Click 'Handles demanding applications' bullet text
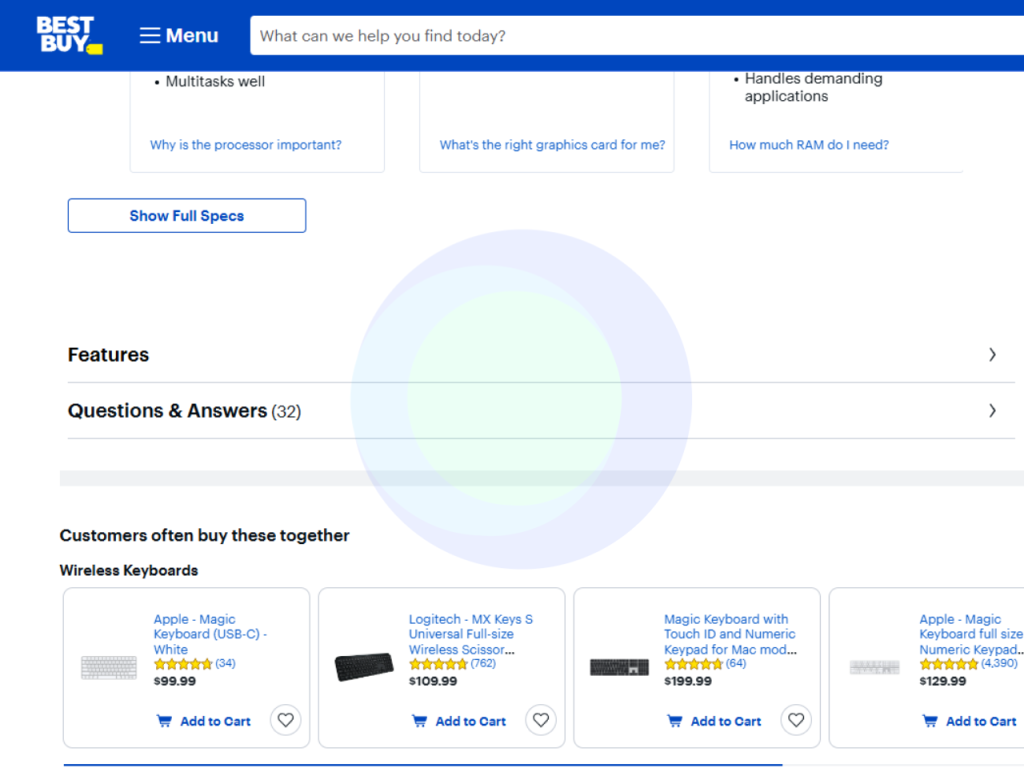 click(x=813, y=87)
